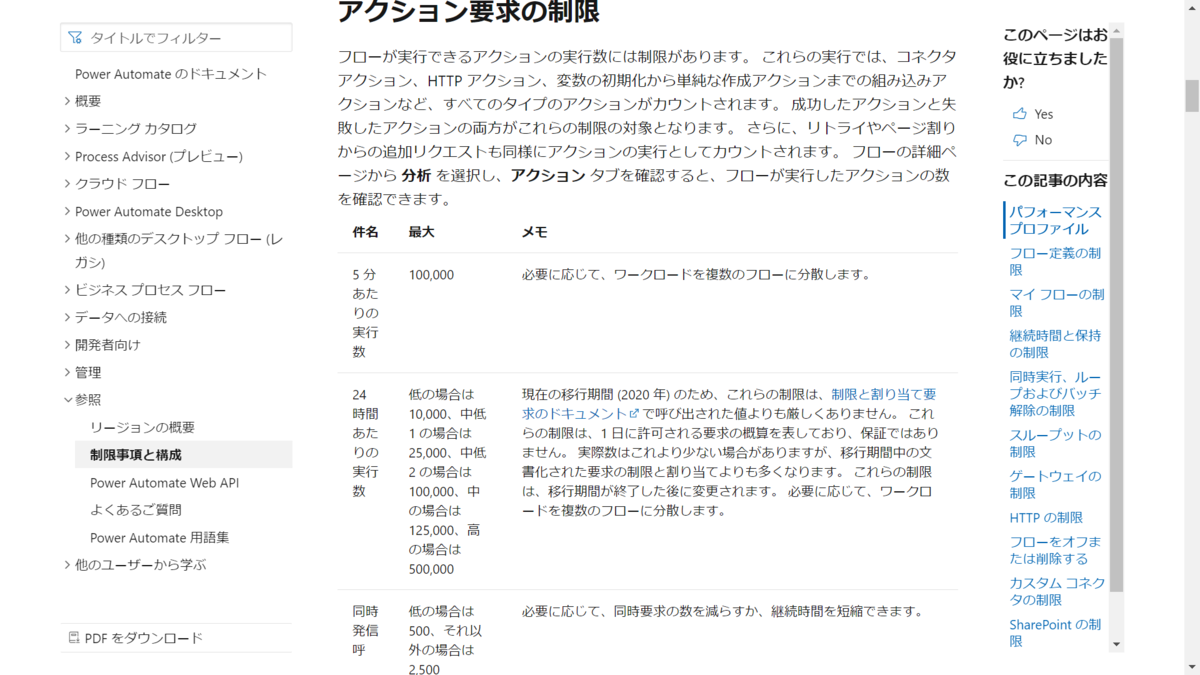Jump to SharePoint の制限 section
The height and width of the screenshot is (675, 1200).
pyautogui.click(x=1055, y=632)
